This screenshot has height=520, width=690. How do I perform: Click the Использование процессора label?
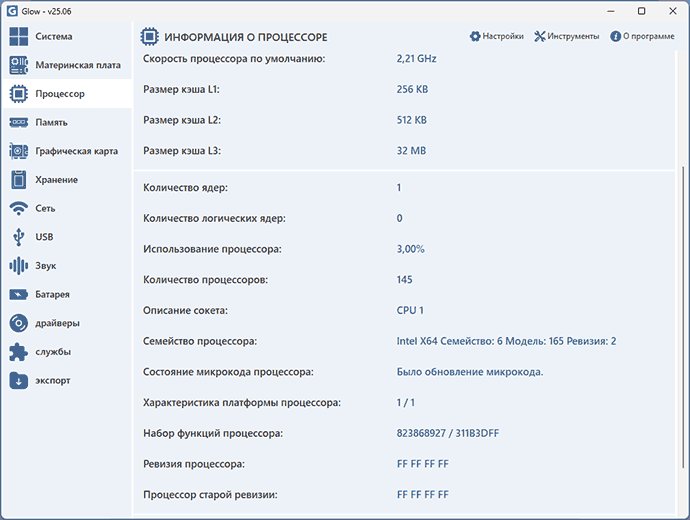pos(212,249)
